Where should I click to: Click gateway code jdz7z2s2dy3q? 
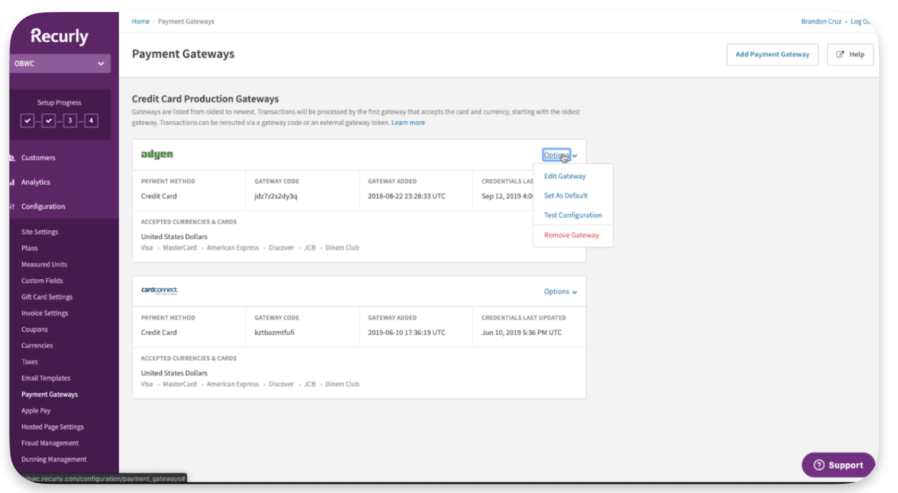(x=275, y=196)
